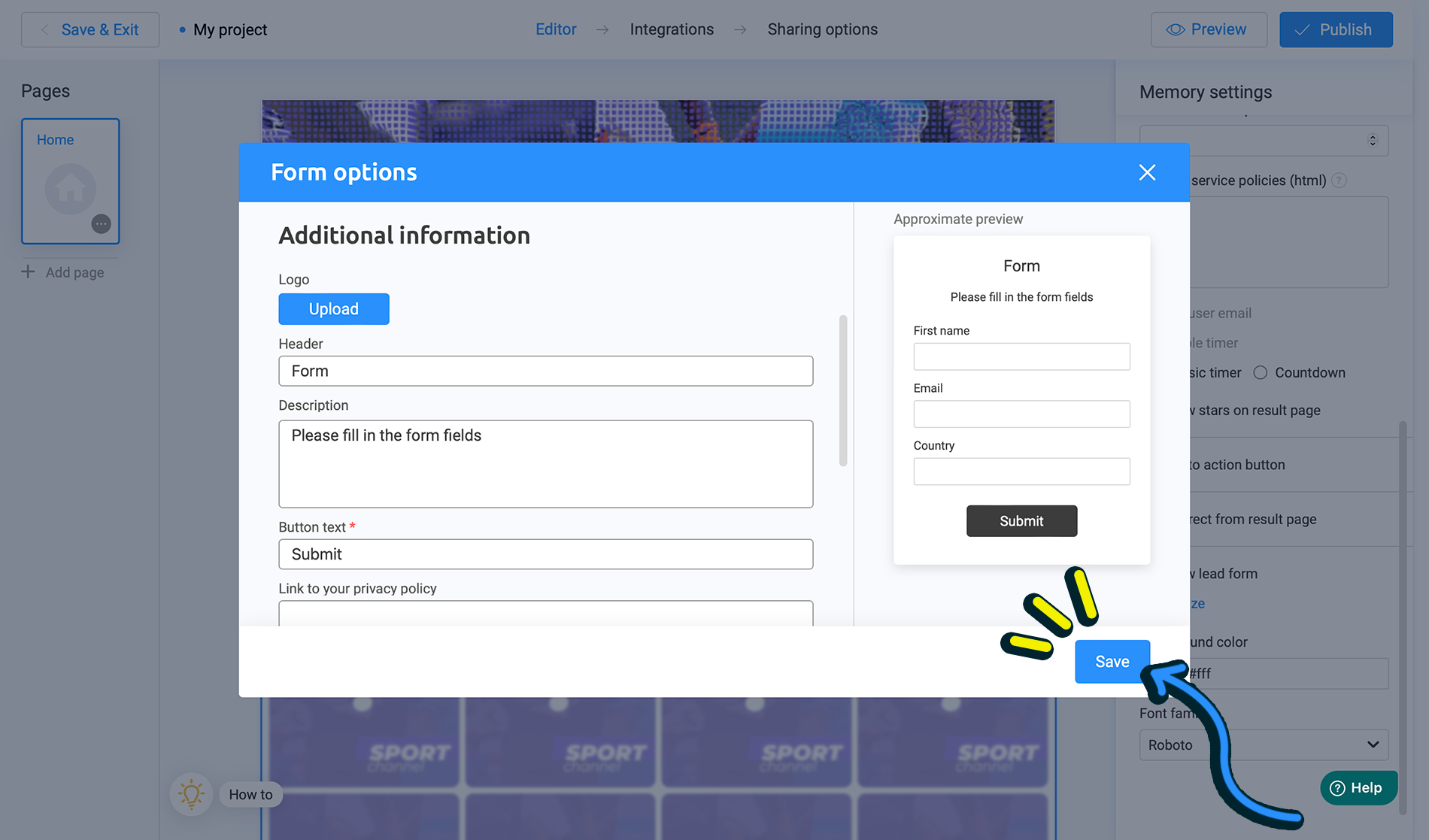Click the Memory settings panel scrollbar
The image size is (1429, 840).
click(x=1403, y=617)
